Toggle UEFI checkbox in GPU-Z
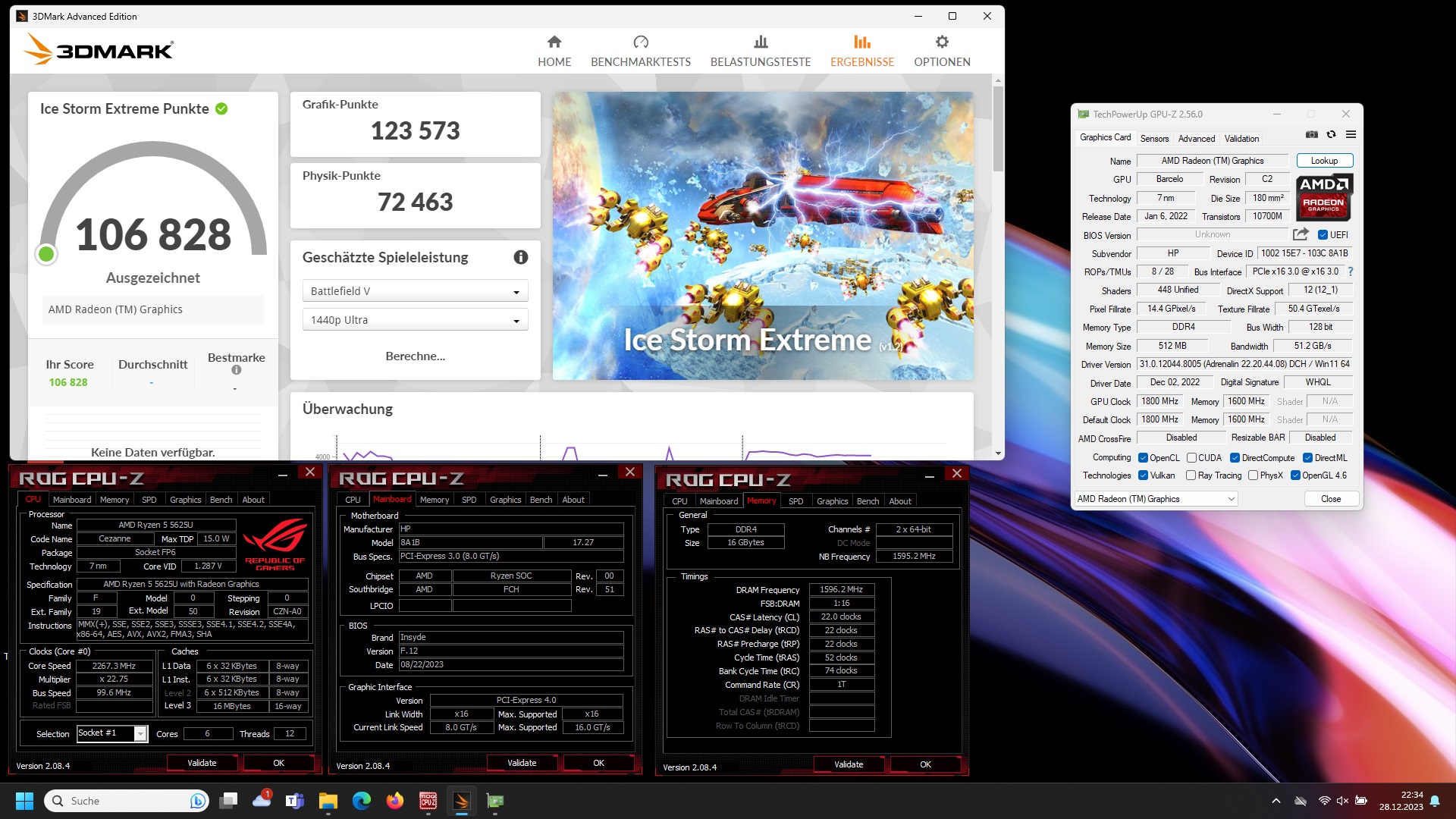The width and height of the screenshot is (1456, 819). 1323,235
